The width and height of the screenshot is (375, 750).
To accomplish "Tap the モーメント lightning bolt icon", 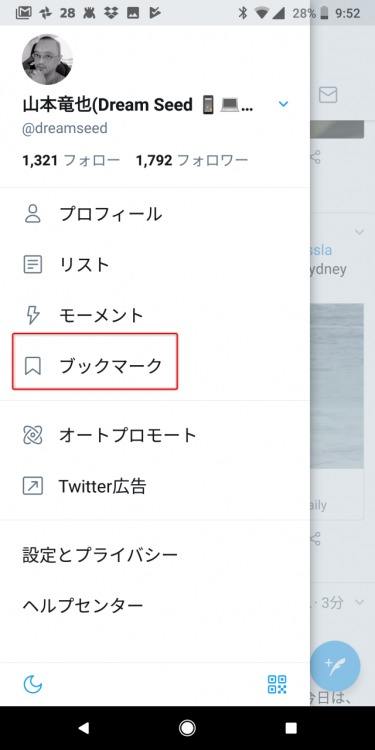I will pyautogui.click(x=33, y=315).
